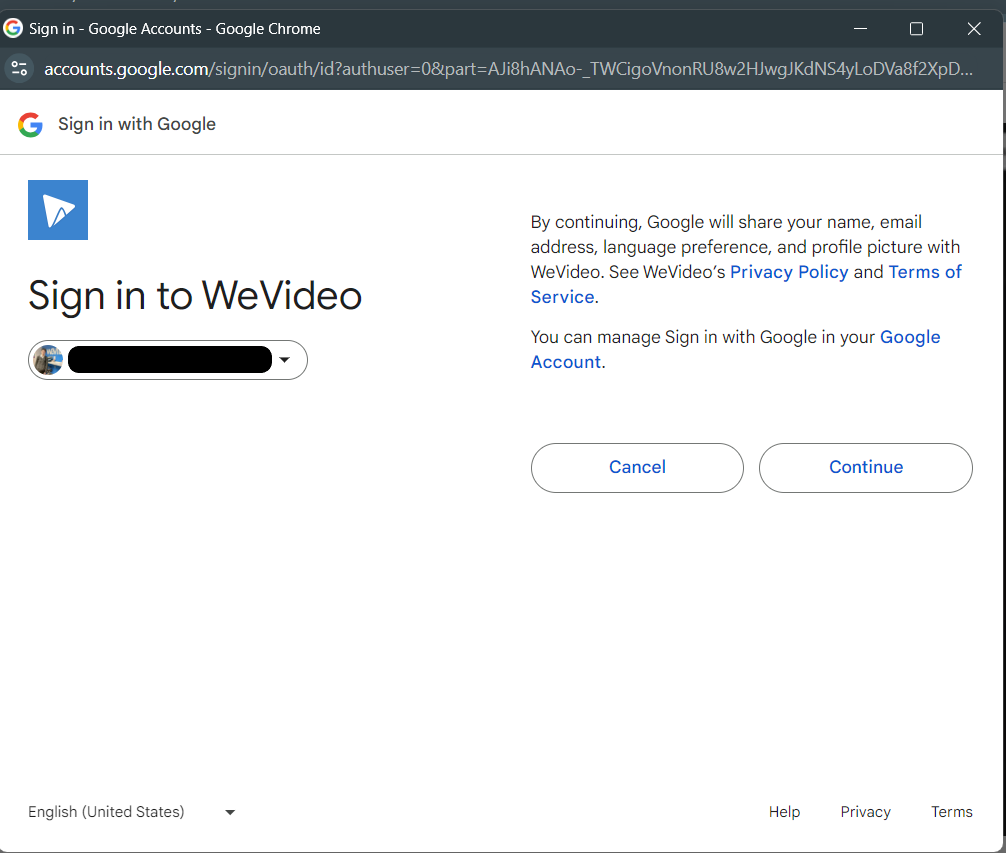Open the Google Account link
1006x853 pixels.
point(910,337)
